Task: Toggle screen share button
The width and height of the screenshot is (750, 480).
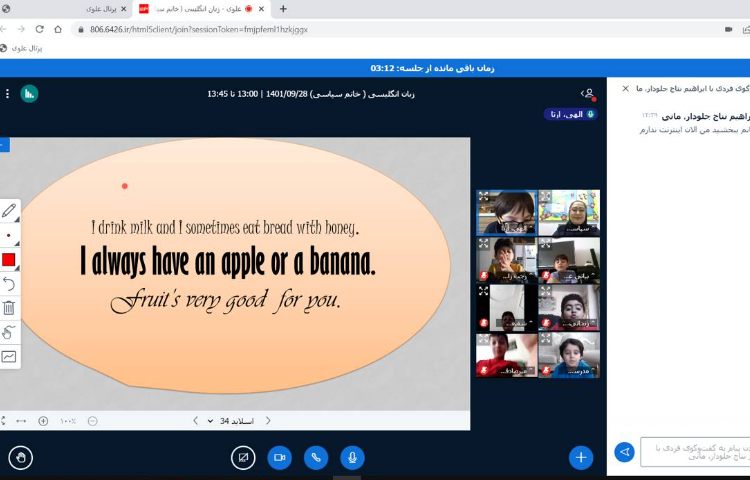Action: tap(243, 457)
